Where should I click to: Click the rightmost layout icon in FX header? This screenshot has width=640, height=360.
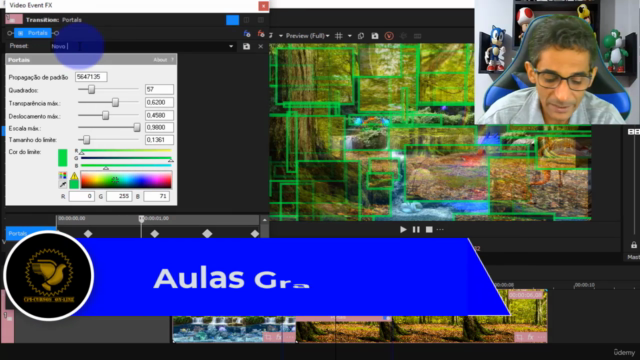click(261, 20)
